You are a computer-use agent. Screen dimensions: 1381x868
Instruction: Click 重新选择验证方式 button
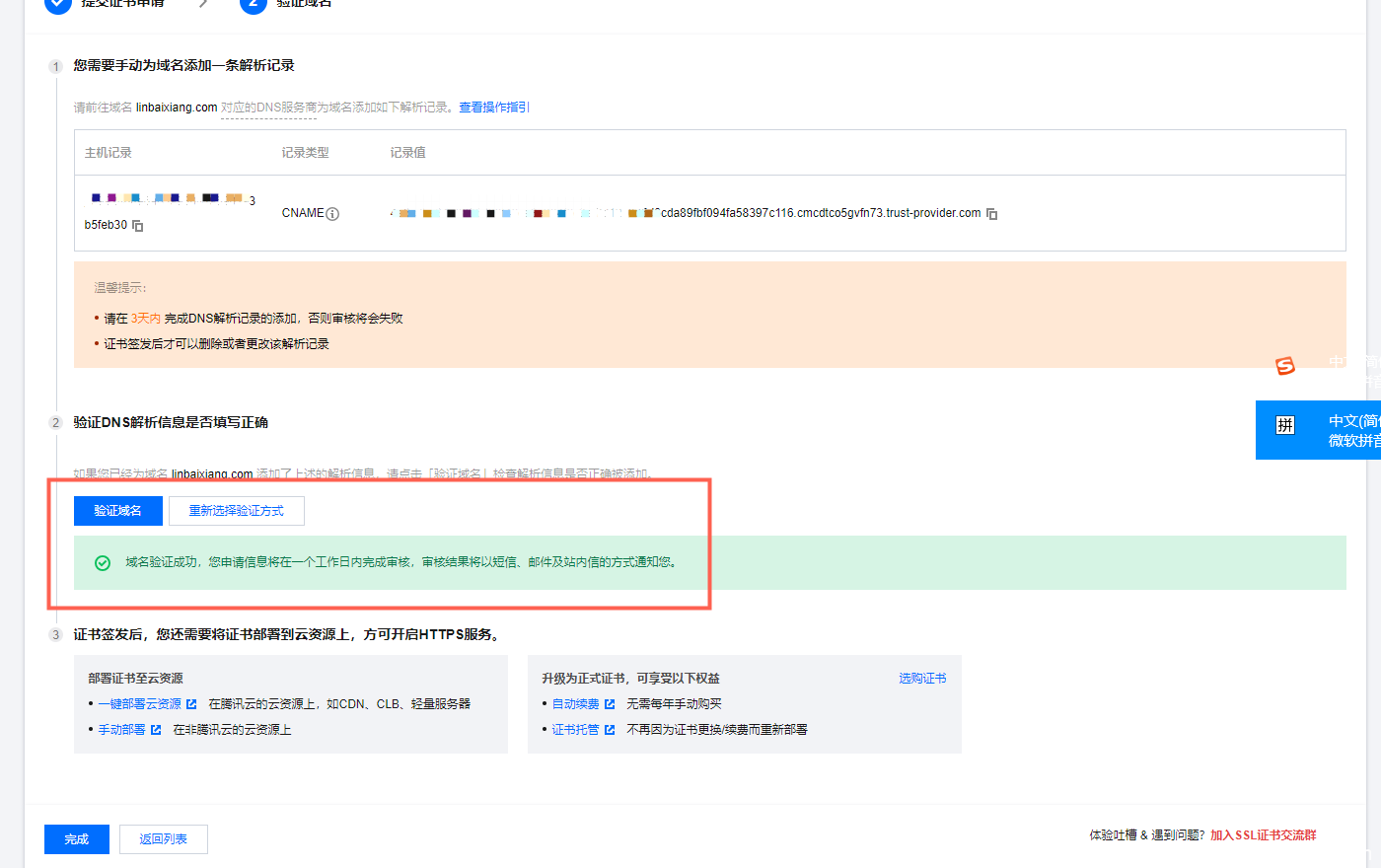coord(237,511)
